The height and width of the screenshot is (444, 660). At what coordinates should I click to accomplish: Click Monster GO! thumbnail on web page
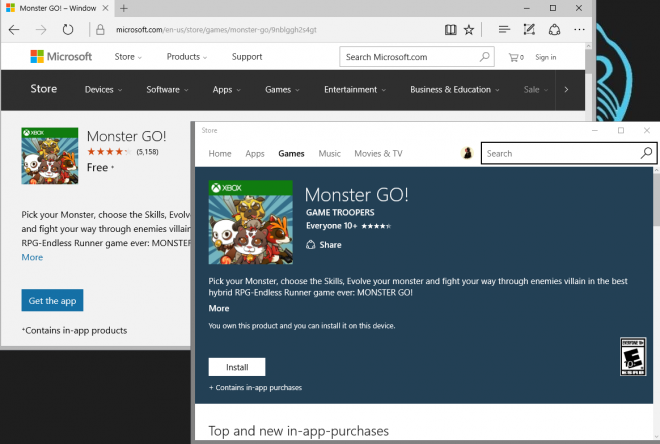50,156
